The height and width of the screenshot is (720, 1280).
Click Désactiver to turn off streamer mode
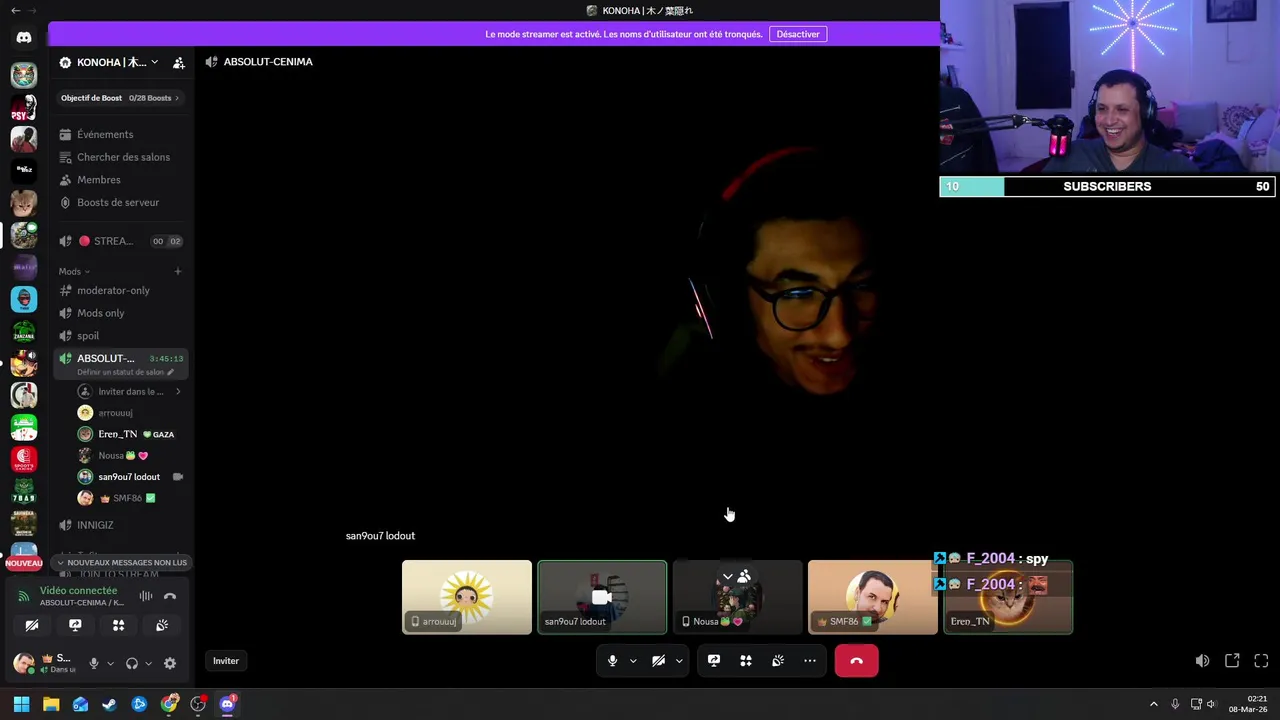(x=798, y=34)
